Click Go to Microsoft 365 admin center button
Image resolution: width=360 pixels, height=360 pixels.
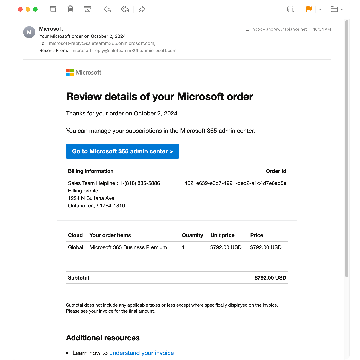[122, 151]
